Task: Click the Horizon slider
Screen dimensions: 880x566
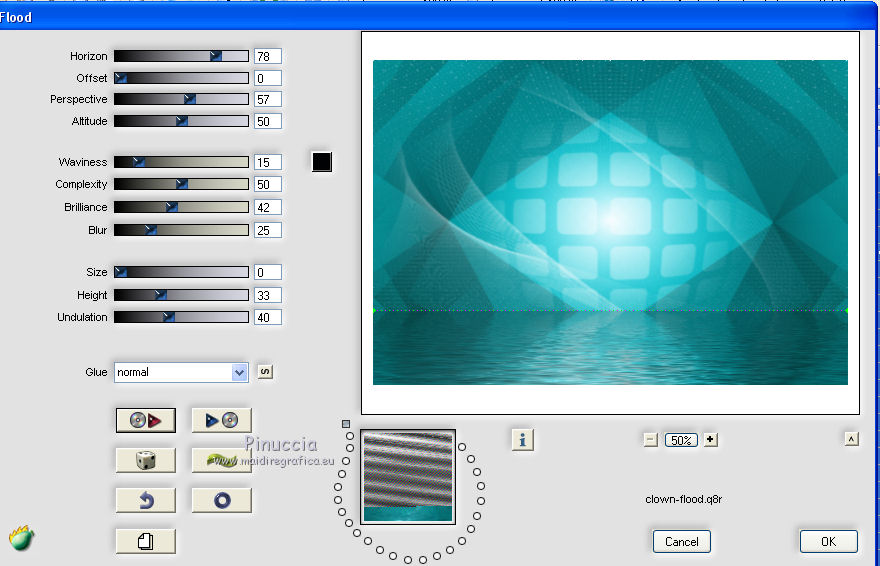Action: click(181, 56)
